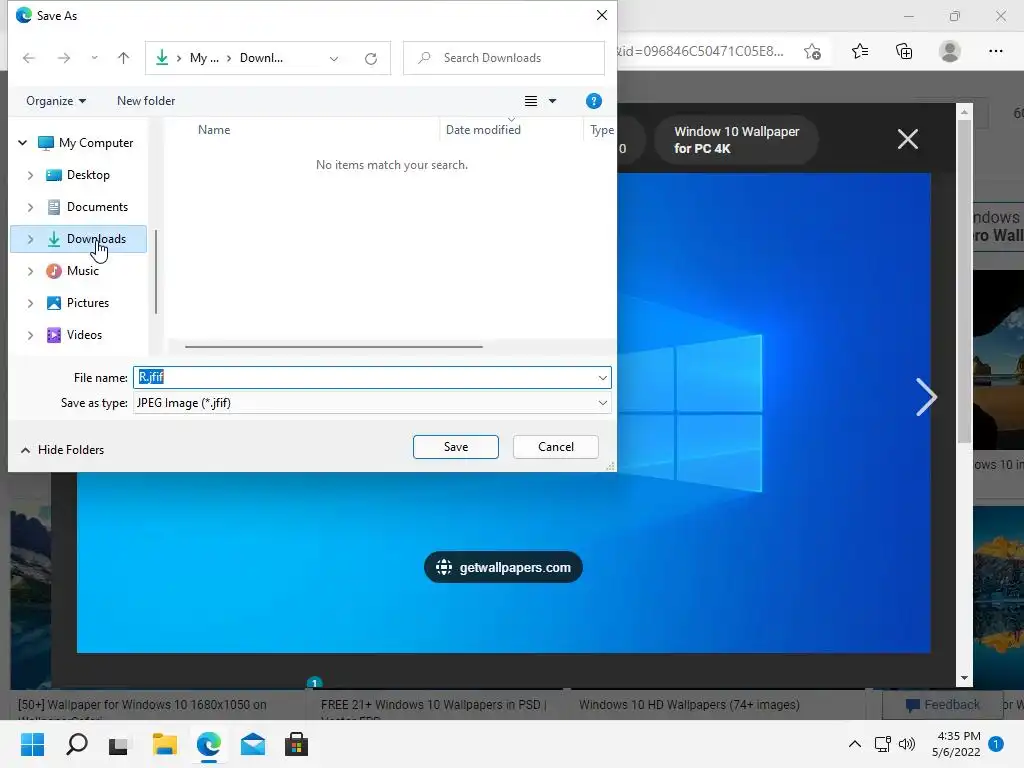This screenshot has height=768, width=1024.
Task: Expand the Desktop folder node
Action: point(30,175)
